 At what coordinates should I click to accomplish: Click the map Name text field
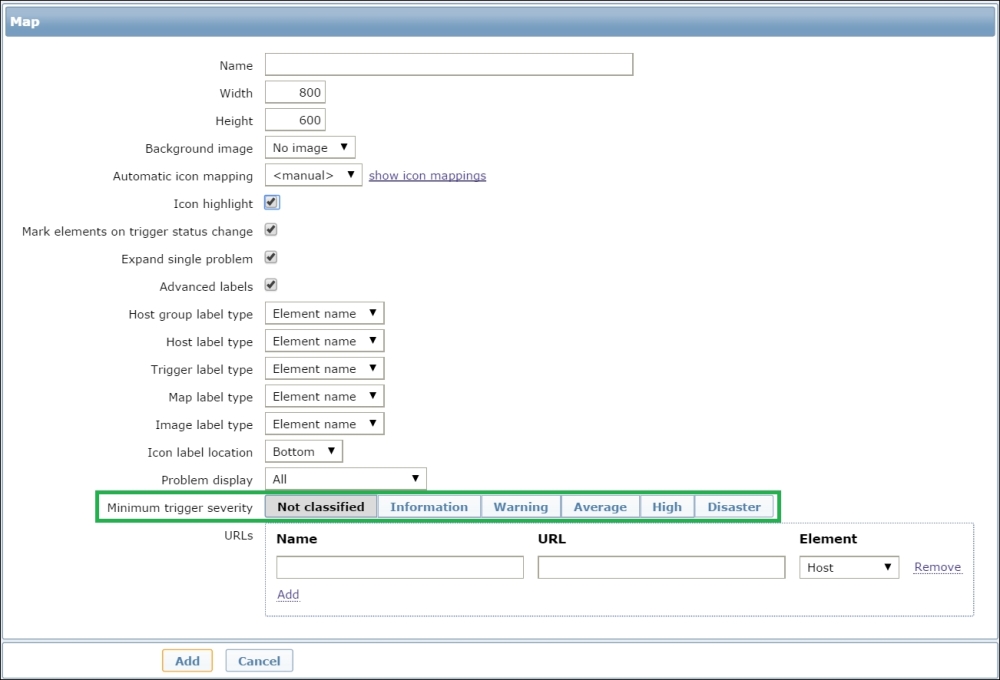coord(449,65)
